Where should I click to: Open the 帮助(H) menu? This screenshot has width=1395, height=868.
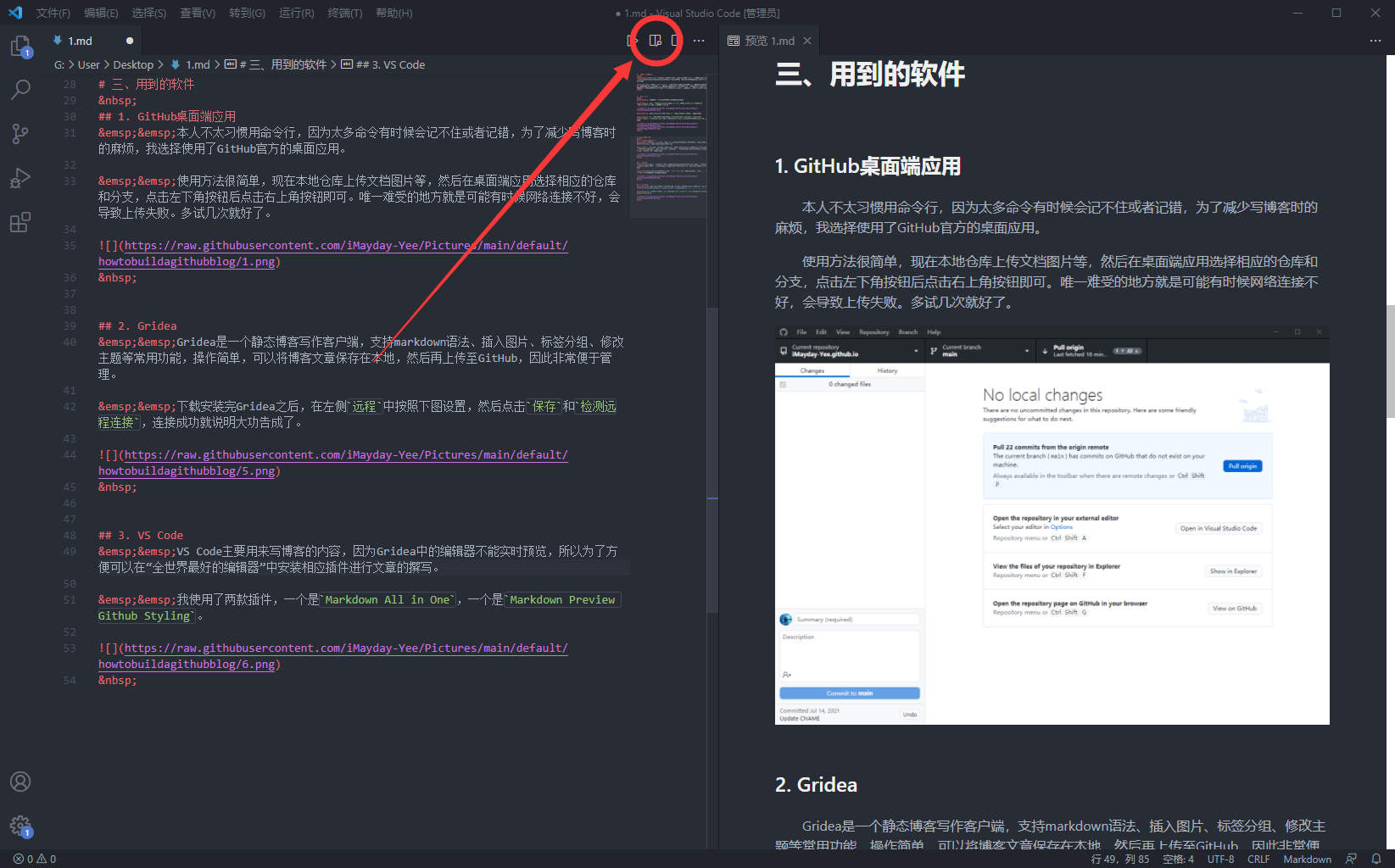pyautogui.click(x=393, y=13)
